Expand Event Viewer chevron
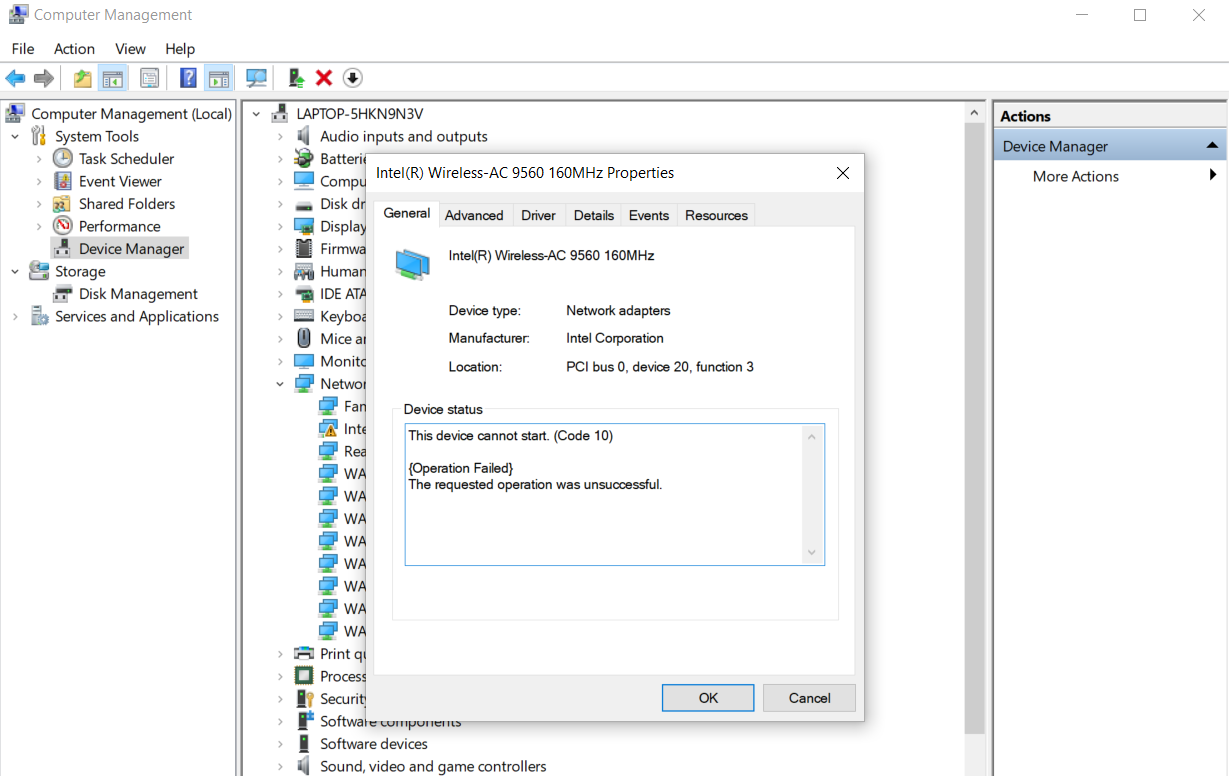The height and width of the screenshot is (776, 1229). click(39, 182)
